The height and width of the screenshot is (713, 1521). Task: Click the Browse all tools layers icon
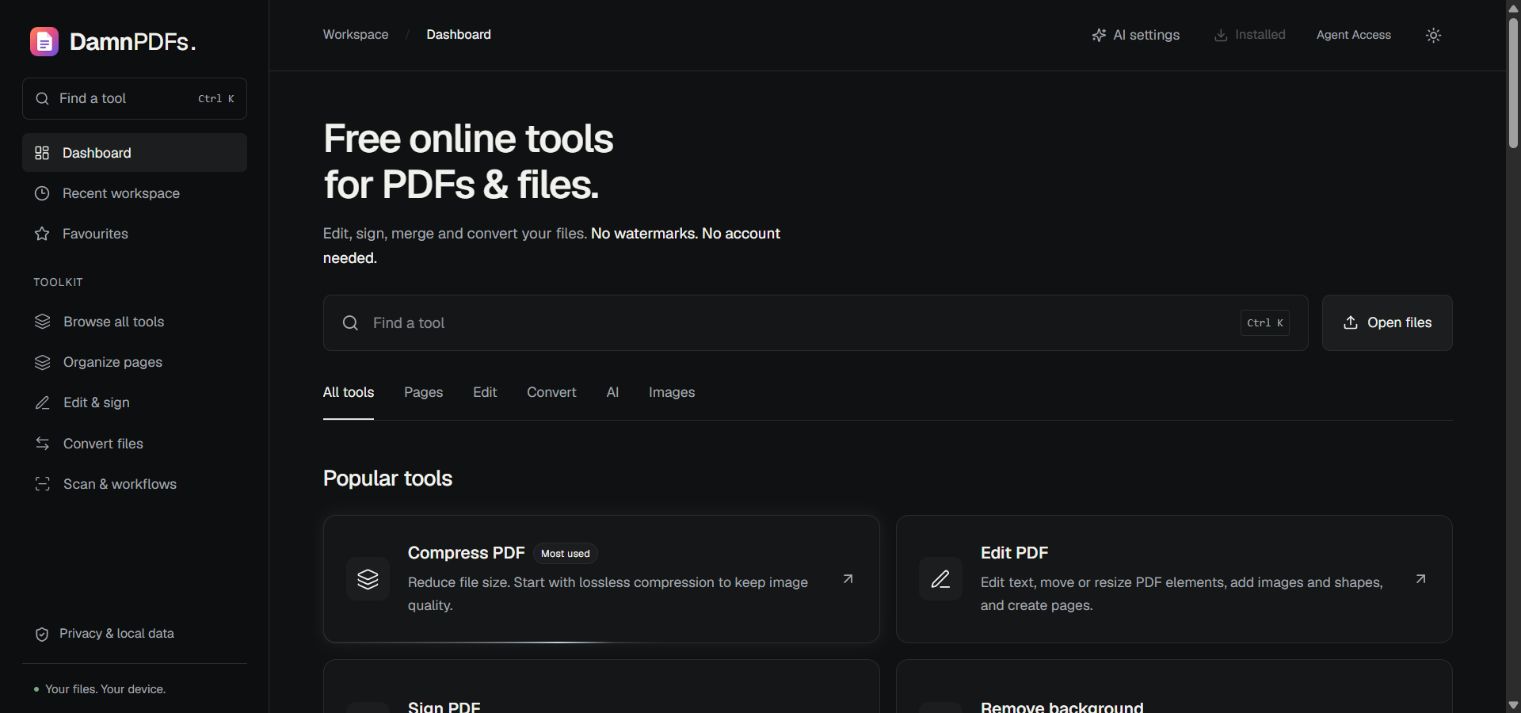tap(42, 322)
